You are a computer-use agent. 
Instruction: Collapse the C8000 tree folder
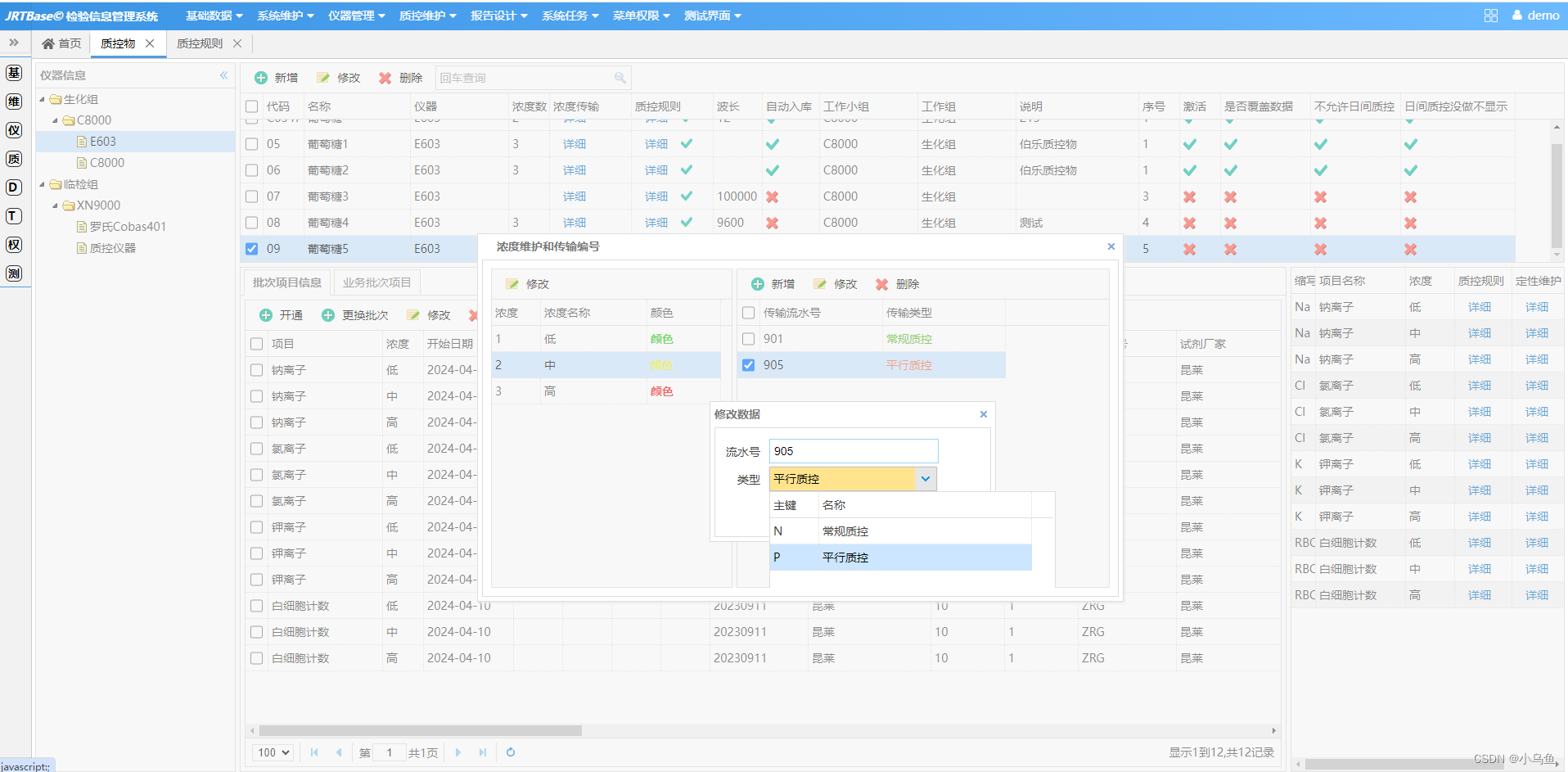click(56, 120)
